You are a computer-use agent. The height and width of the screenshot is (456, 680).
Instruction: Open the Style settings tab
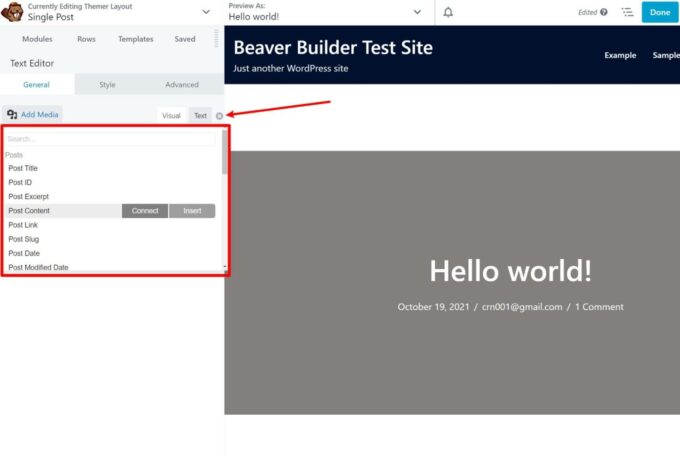(107, 85)
